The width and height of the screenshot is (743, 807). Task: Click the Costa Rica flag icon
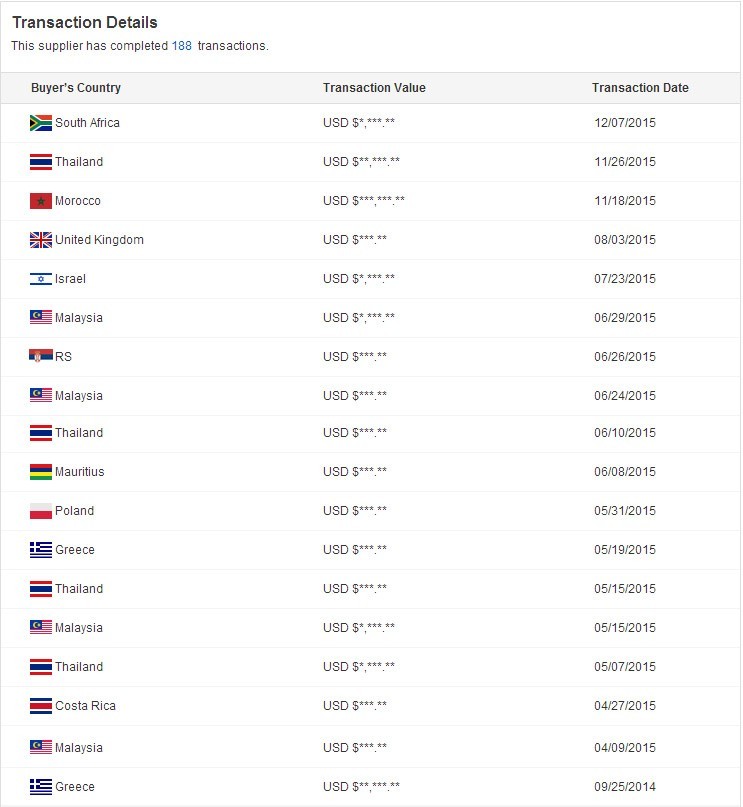click(41, 706)
